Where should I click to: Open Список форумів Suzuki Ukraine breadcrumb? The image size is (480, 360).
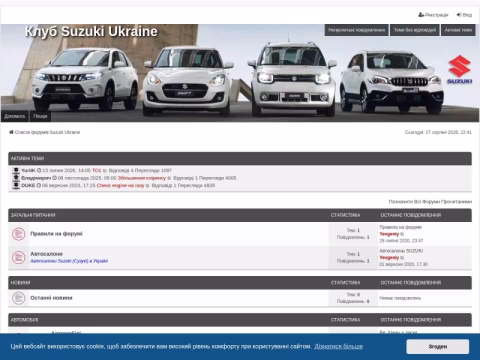[x=47, y=132]
